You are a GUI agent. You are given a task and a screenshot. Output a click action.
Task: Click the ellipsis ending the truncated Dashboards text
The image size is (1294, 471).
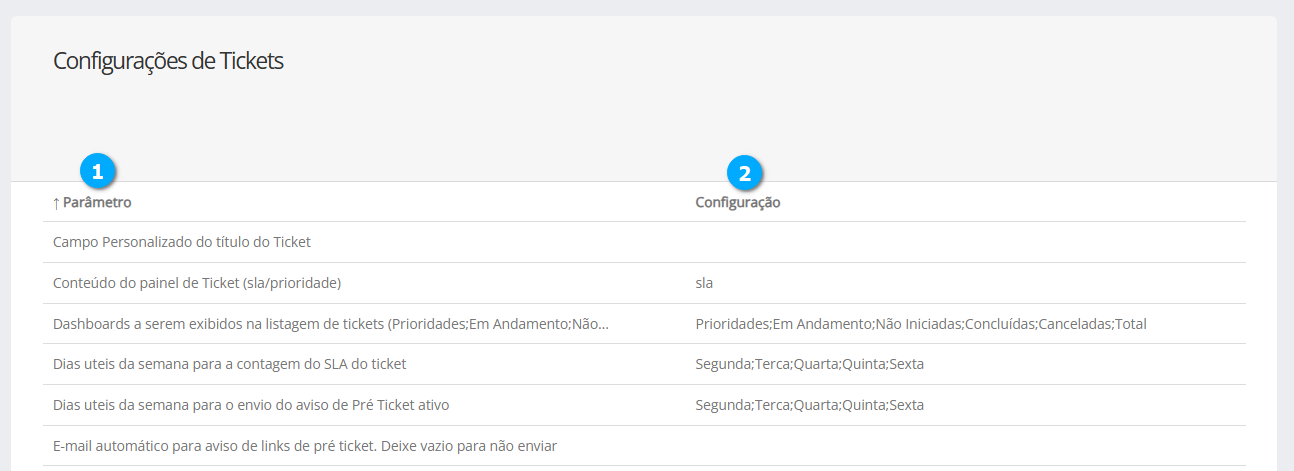coord(602,324)
